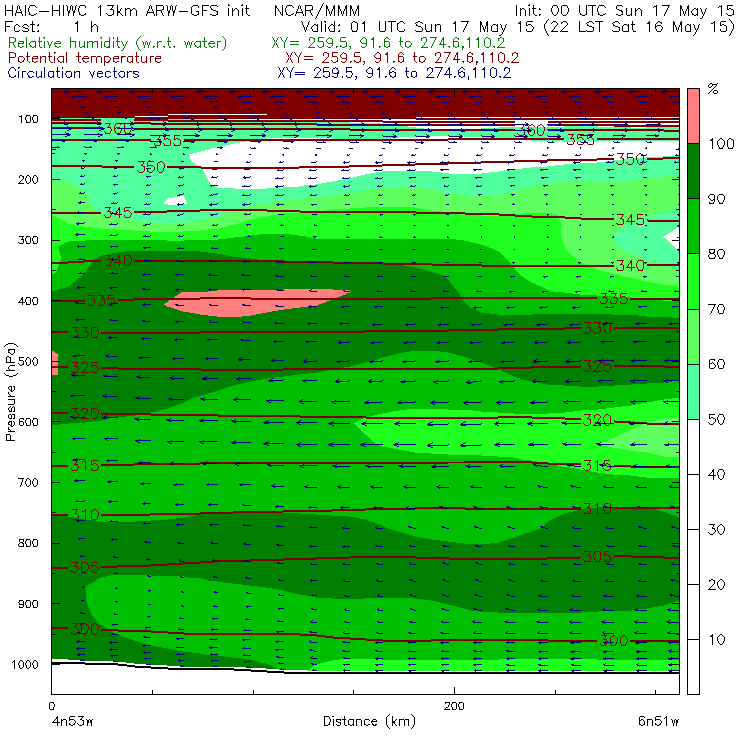Click the blue 'Circulation vectors' legend label
Image resolution: width=740 pixels, height=740 pixels.
[x=73, y=73]
